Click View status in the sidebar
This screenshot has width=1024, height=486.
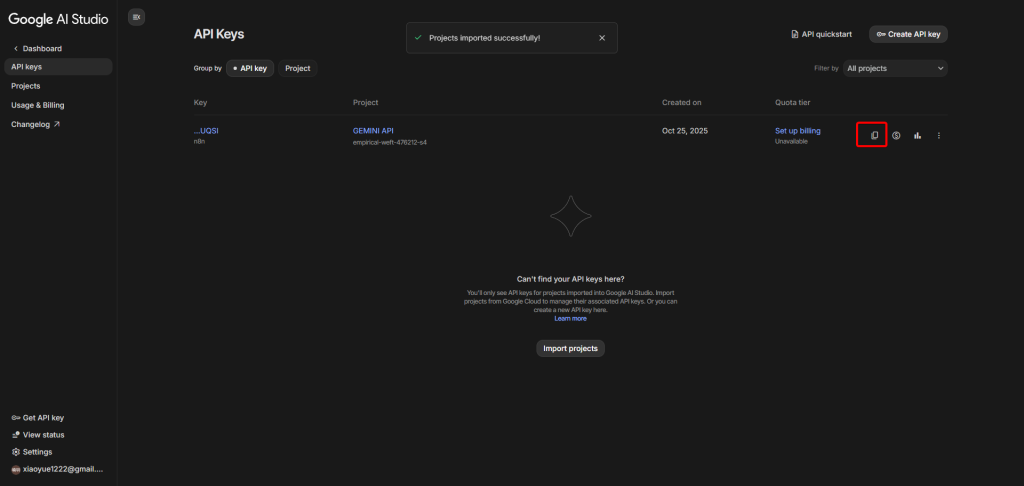pos(42,435)
